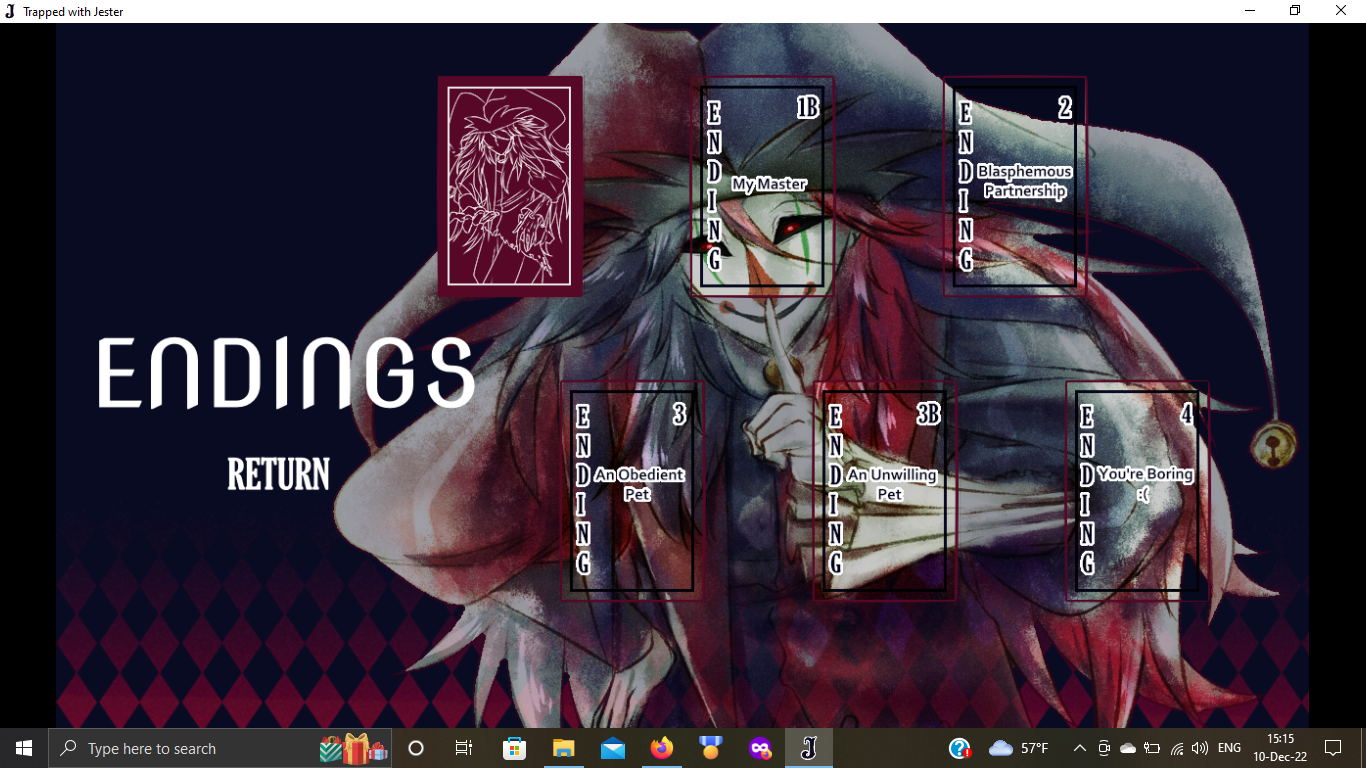Open the Wi-Fi network panel
This screenshot has height=768, width=1366.
pos(1177,748)
